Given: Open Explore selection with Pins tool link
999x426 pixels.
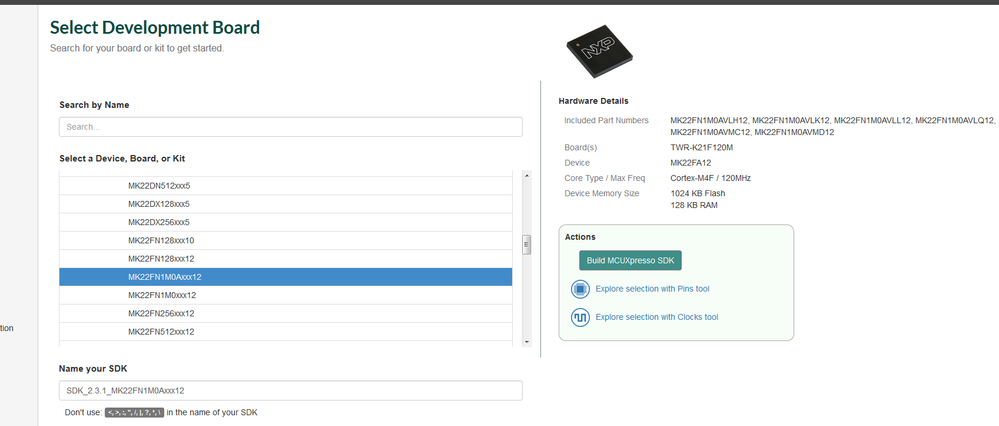Looking at the screenshot, I should point(652,289).
